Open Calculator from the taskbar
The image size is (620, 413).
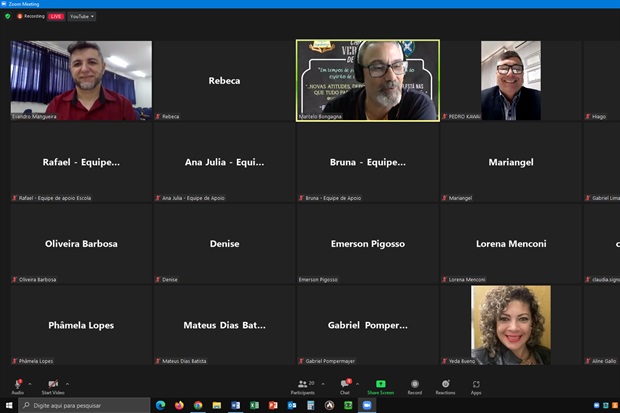(311, 405)
